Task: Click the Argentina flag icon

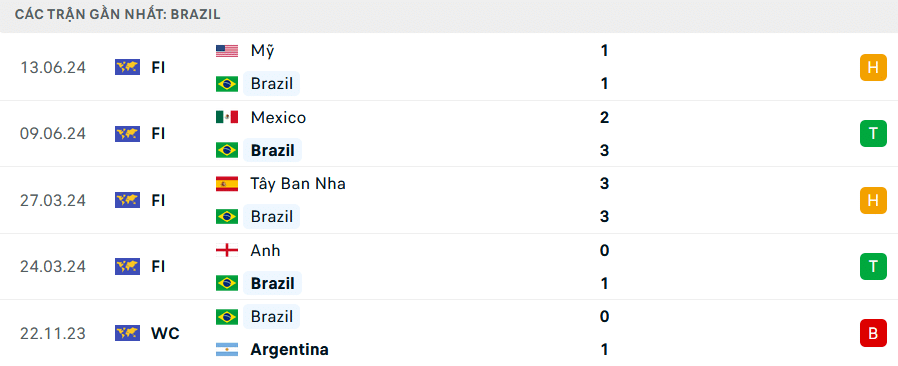Action: tap(227, 349)
